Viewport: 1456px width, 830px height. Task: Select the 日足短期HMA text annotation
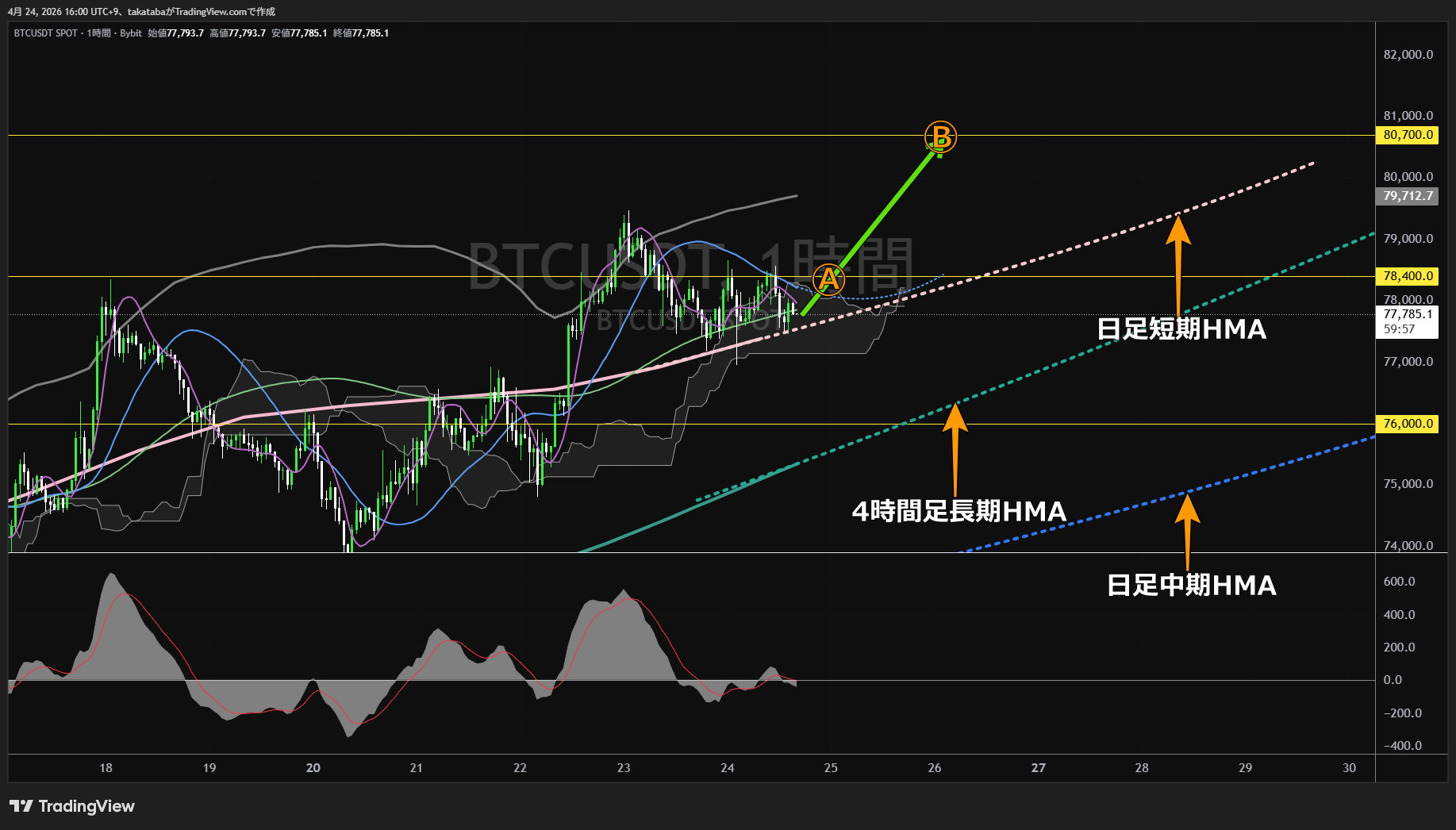(1181, 329)
